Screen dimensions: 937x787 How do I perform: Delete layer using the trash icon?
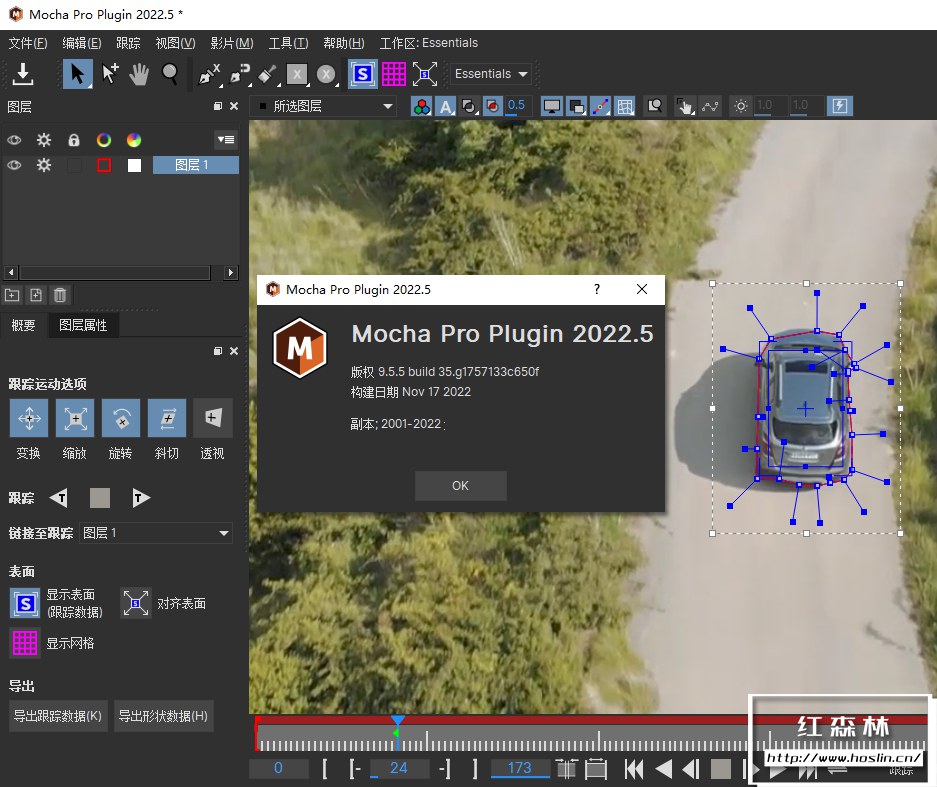(60, 294)
